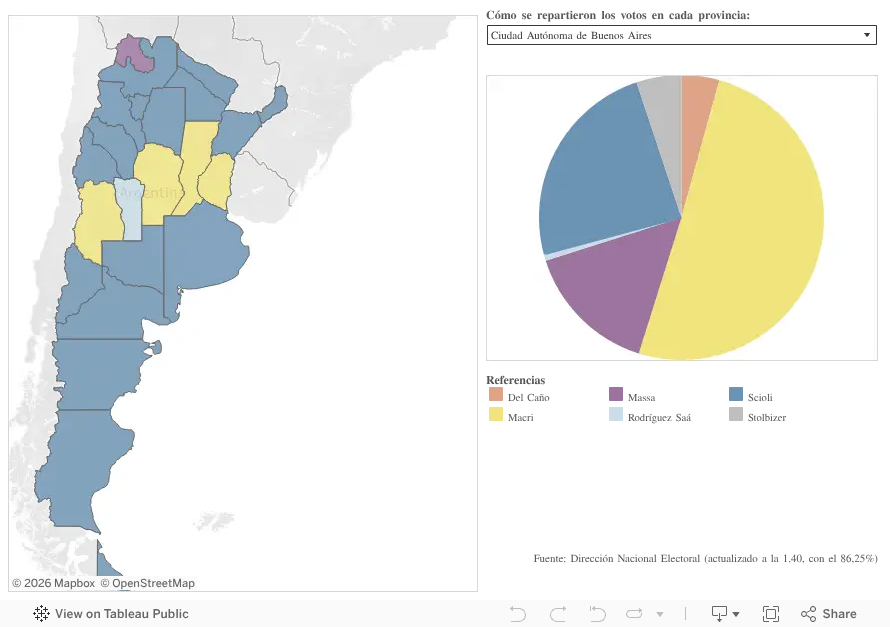This screenshot has height=627, width=890.
Task: Open View on Tableau Public link
Action: (x=111, y=613)
